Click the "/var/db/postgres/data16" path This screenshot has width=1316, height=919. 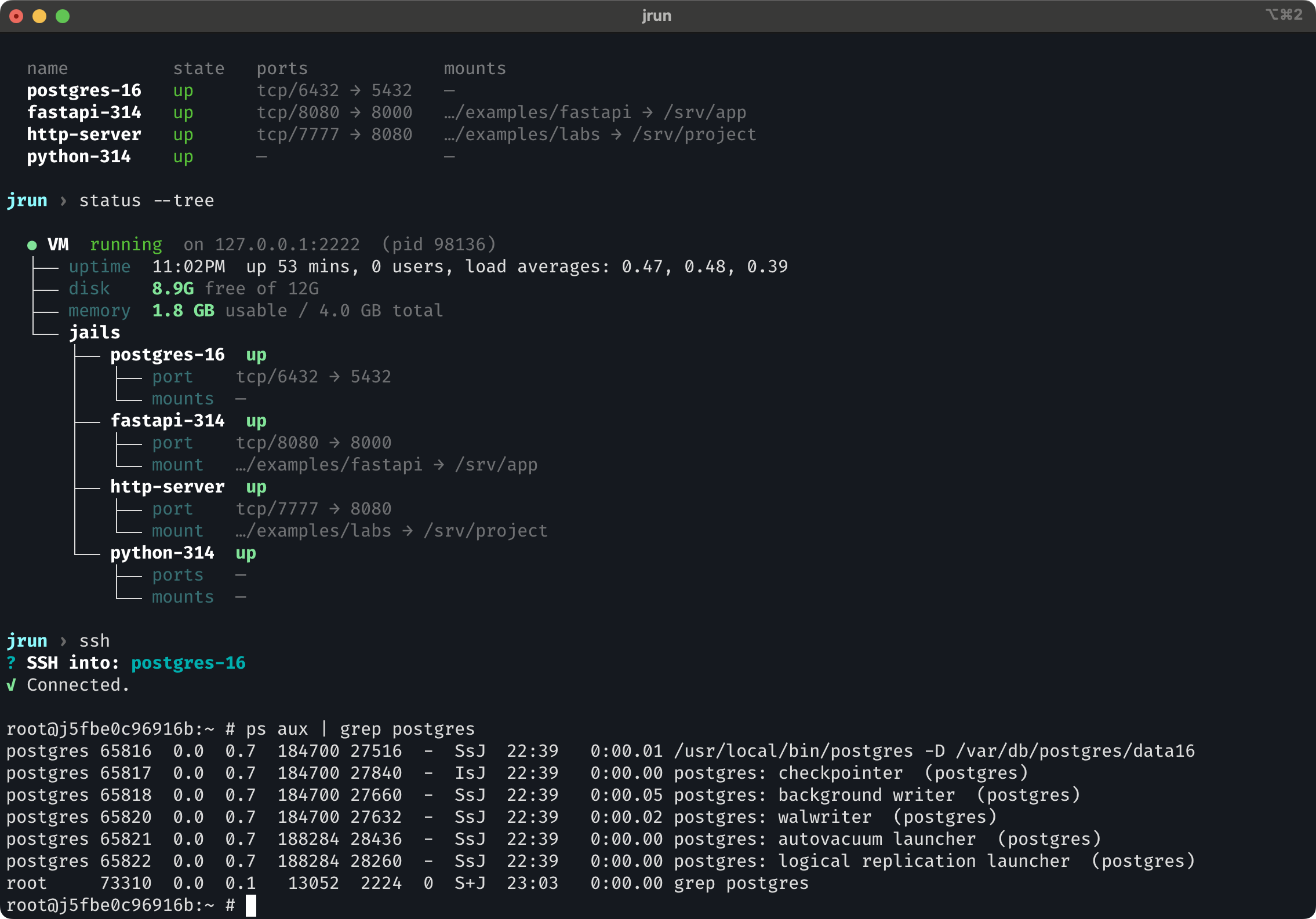1075,751
